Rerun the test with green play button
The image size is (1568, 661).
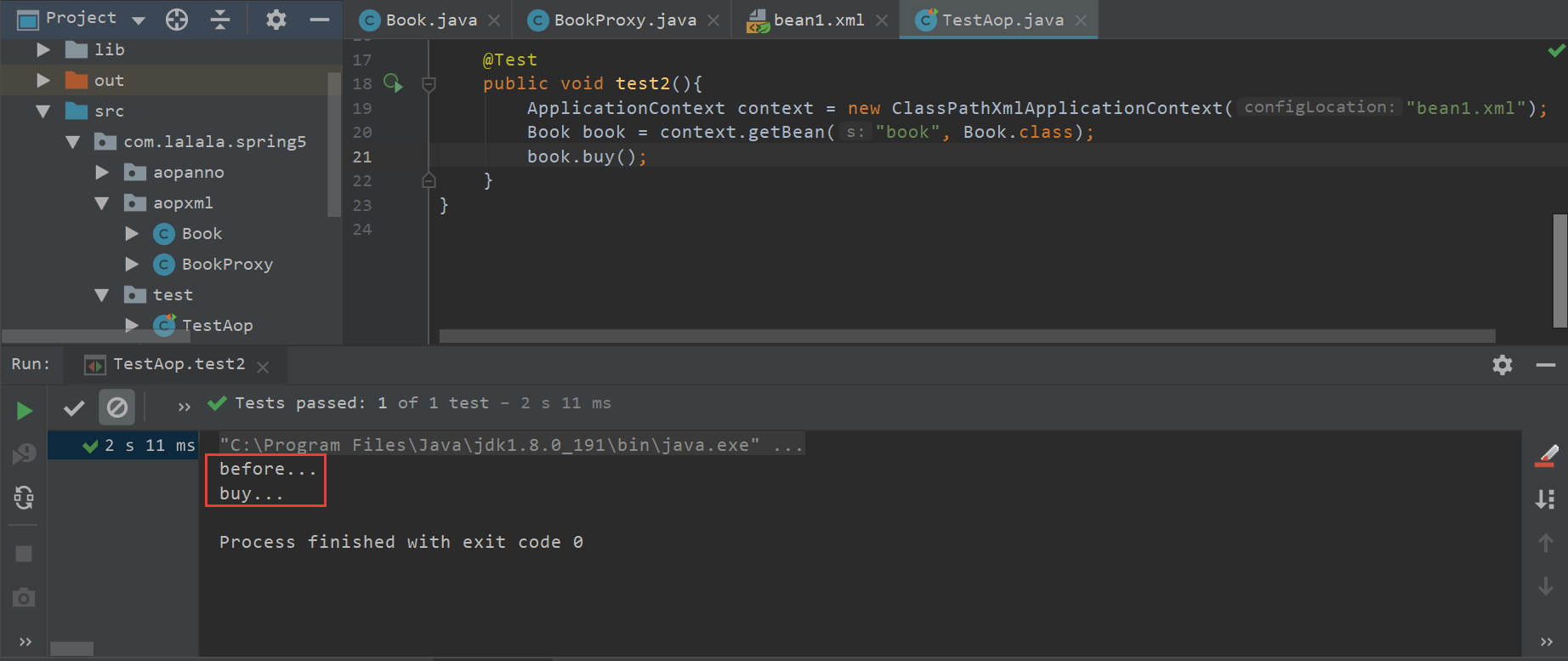click(x=25, y=411)
